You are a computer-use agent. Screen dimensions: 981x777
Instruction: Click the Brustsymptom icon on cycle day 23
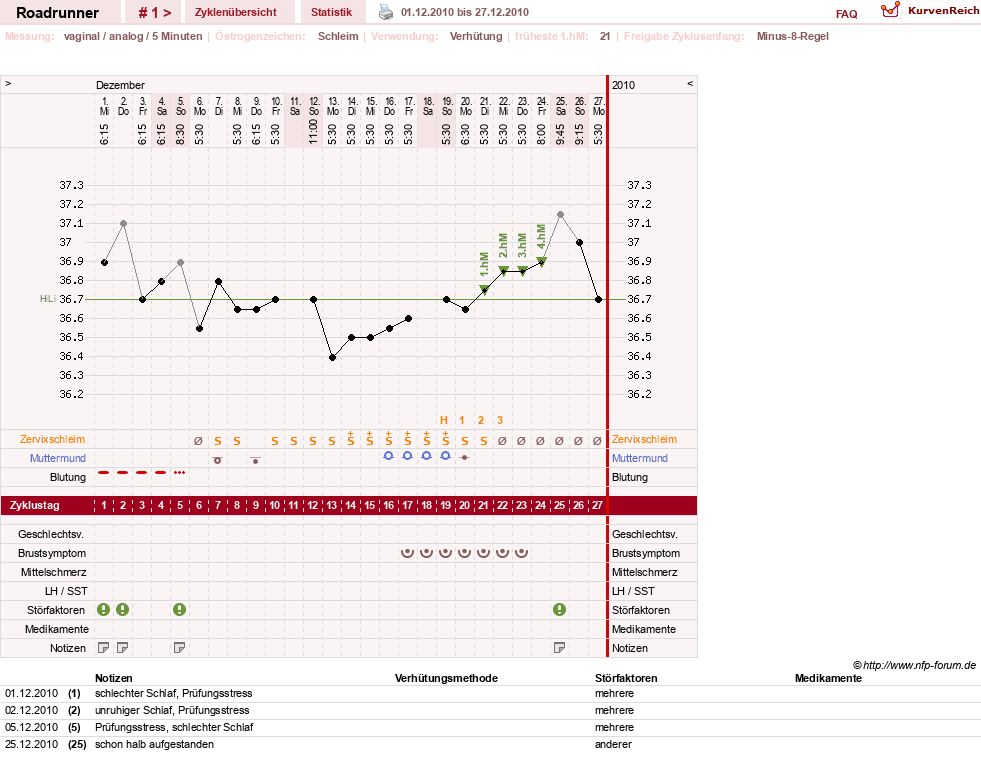521,552
